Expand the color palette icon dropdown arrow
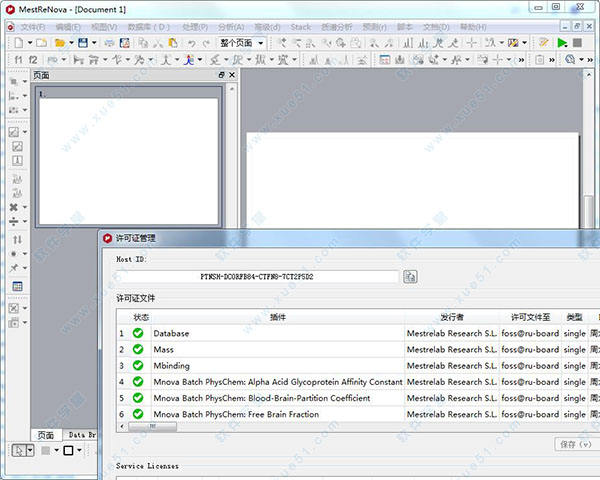Screen dimensions: 600x480 pos(524,43)
